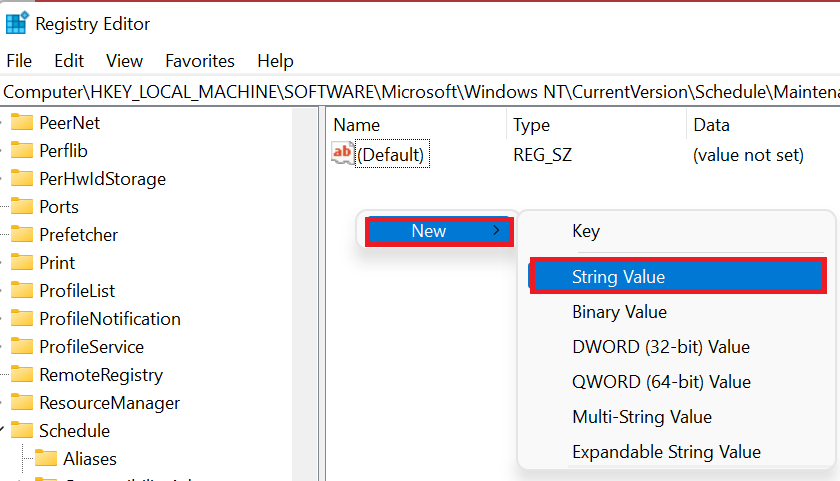Click the Registry Editor app icon
The width and height of the screenshot is (840, 481).
pyautogui.click(x=17, y=23)
